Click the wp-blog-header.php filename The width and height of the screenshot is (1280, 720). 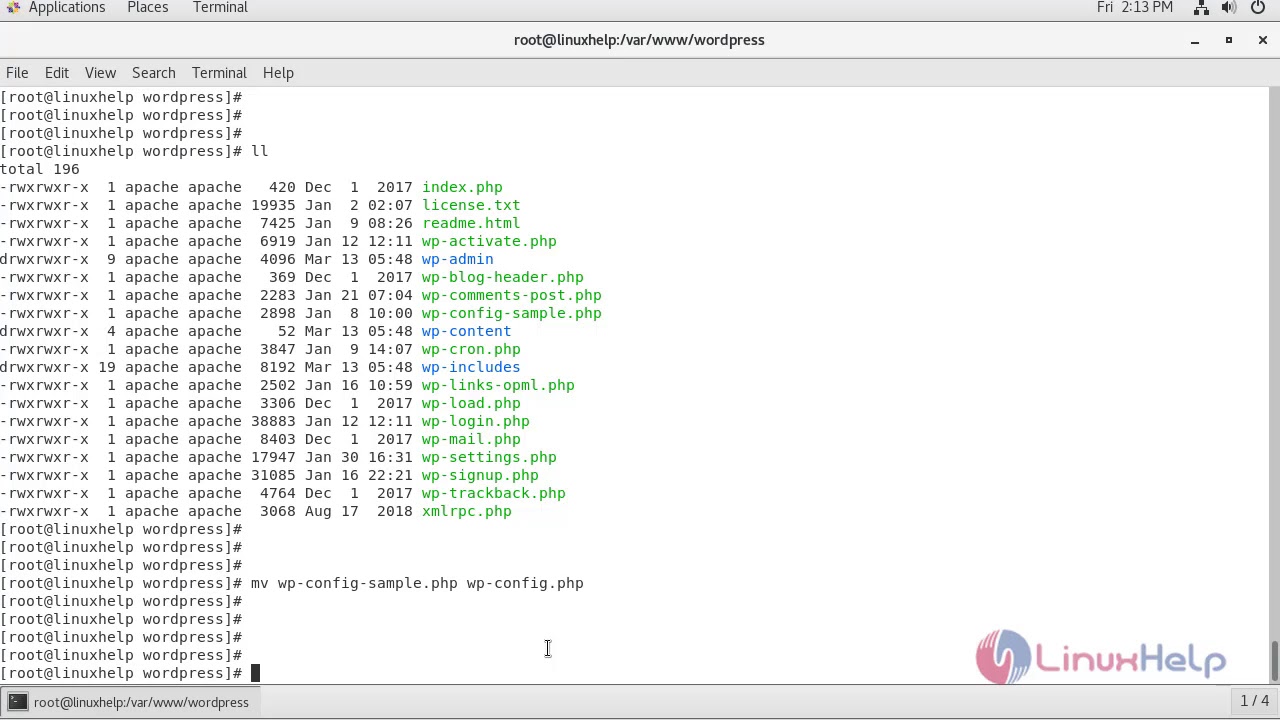pyautogui.click(x=502, y=277)
